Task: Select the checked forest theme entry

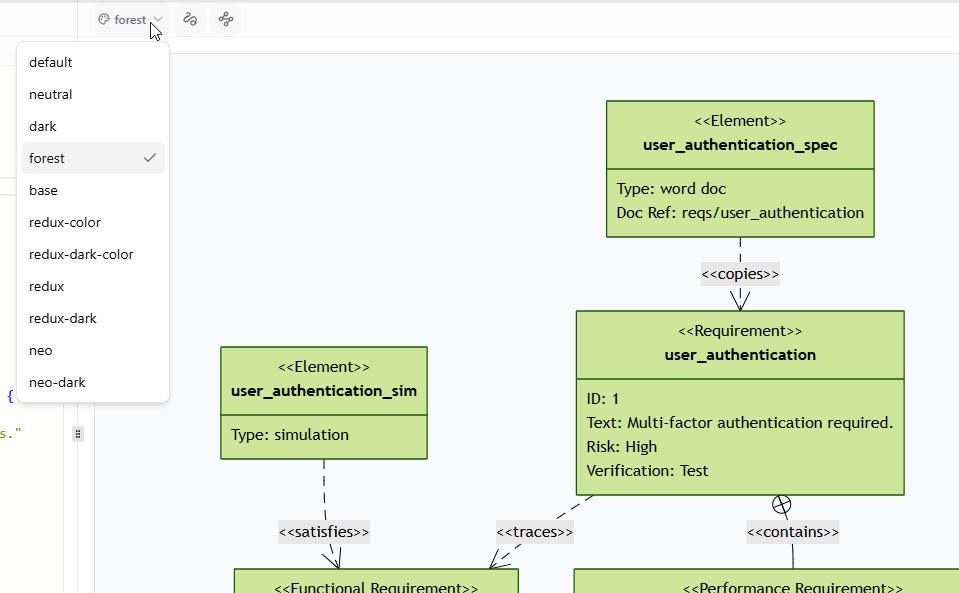Action: (93, 158)
